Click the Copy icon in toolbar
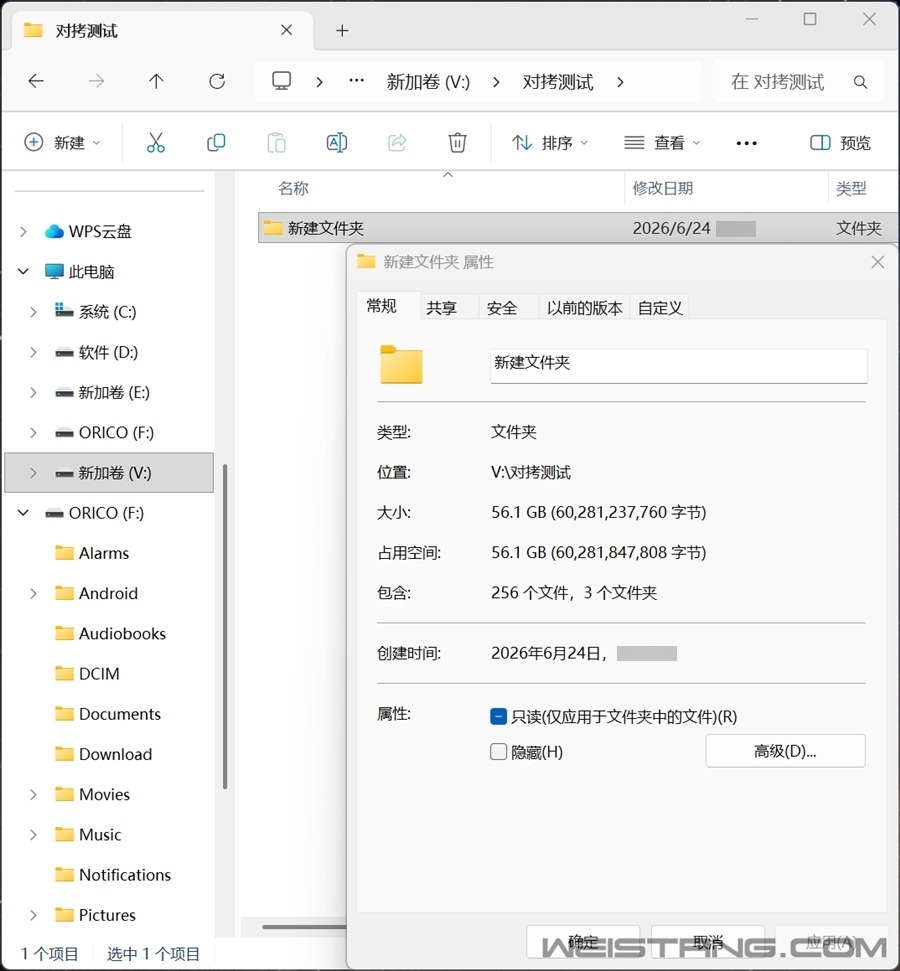The image size is (900, 971). 216,143
